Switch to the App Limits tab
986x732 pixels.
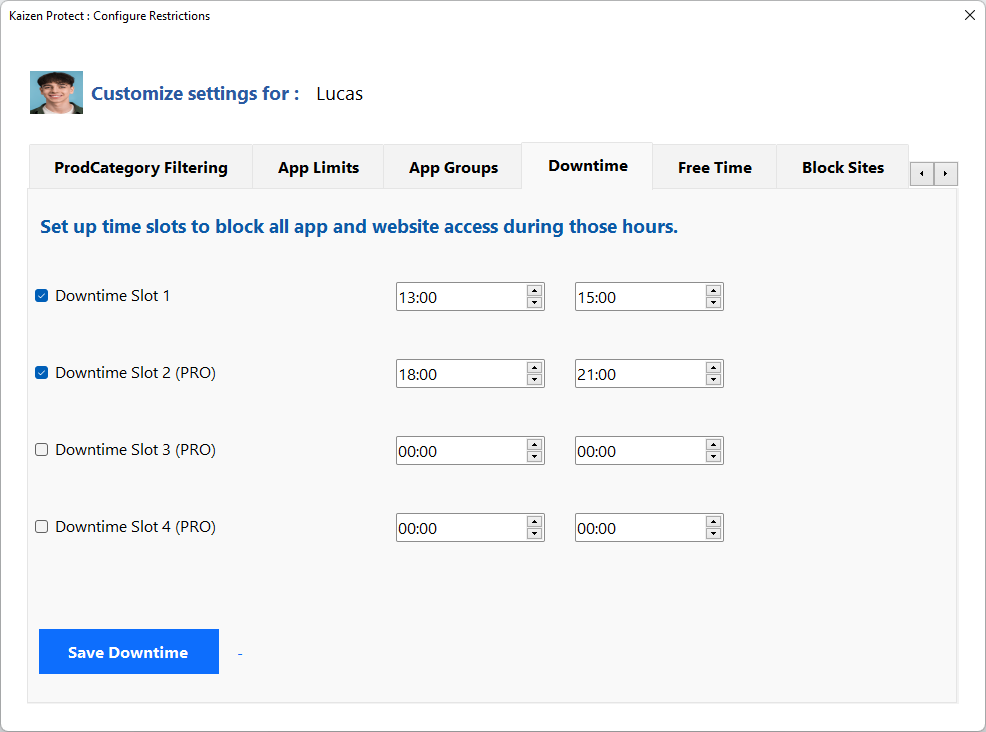tap(318, 168)
